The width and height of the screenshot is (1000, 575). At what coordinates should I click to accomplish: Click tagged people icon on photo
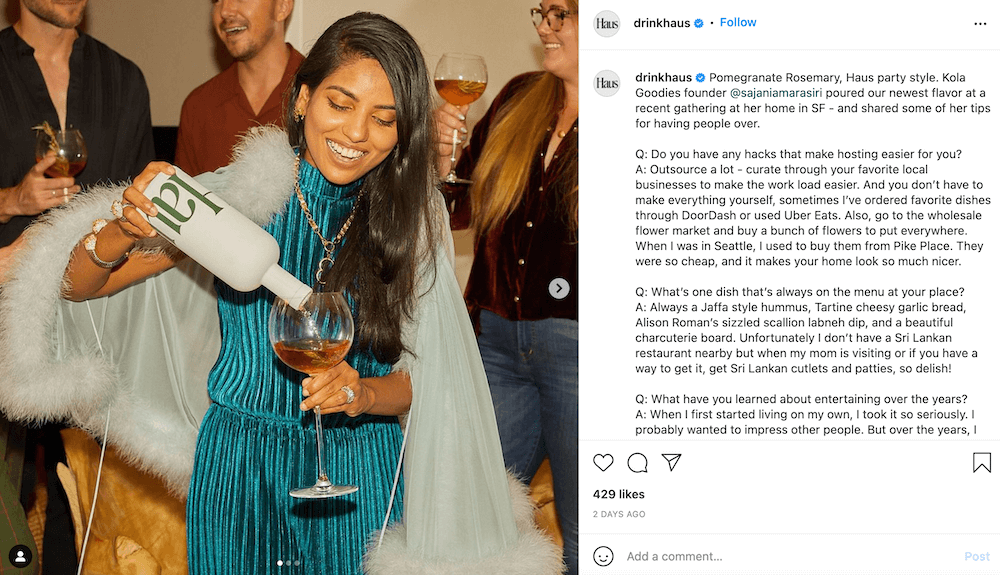(20, 555)
